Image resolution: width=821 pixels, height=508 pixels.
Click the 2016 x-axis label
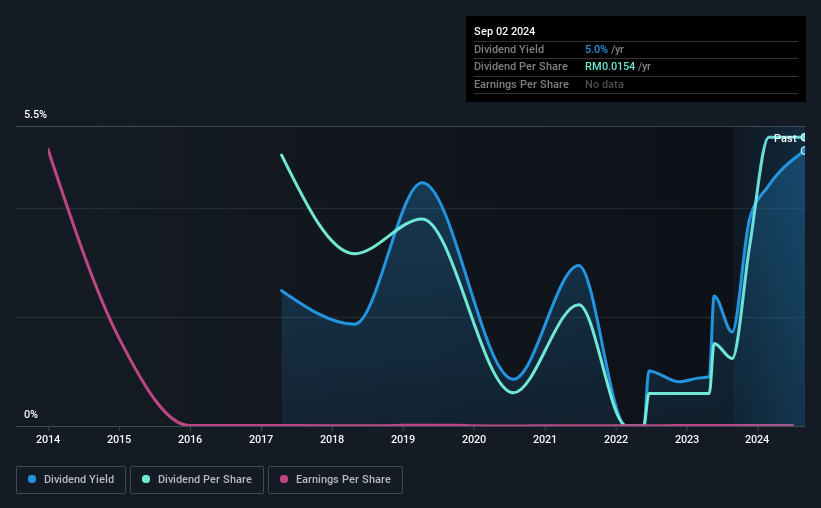[x=190, y=439]
